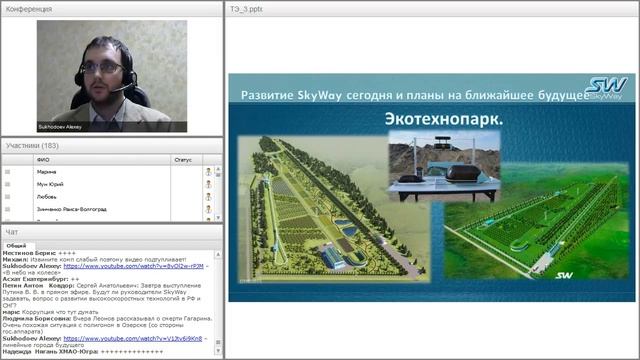Viewport: 640px width, 360px height.
Task: Click the small square marker beside Мун Юрий
Action: (7, 184)
